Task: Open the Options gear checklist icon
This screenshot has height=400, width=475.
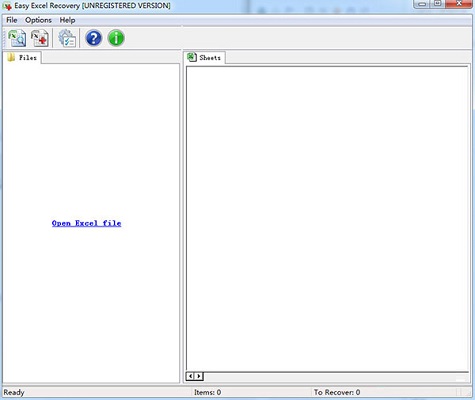Action: pos(67,38)
